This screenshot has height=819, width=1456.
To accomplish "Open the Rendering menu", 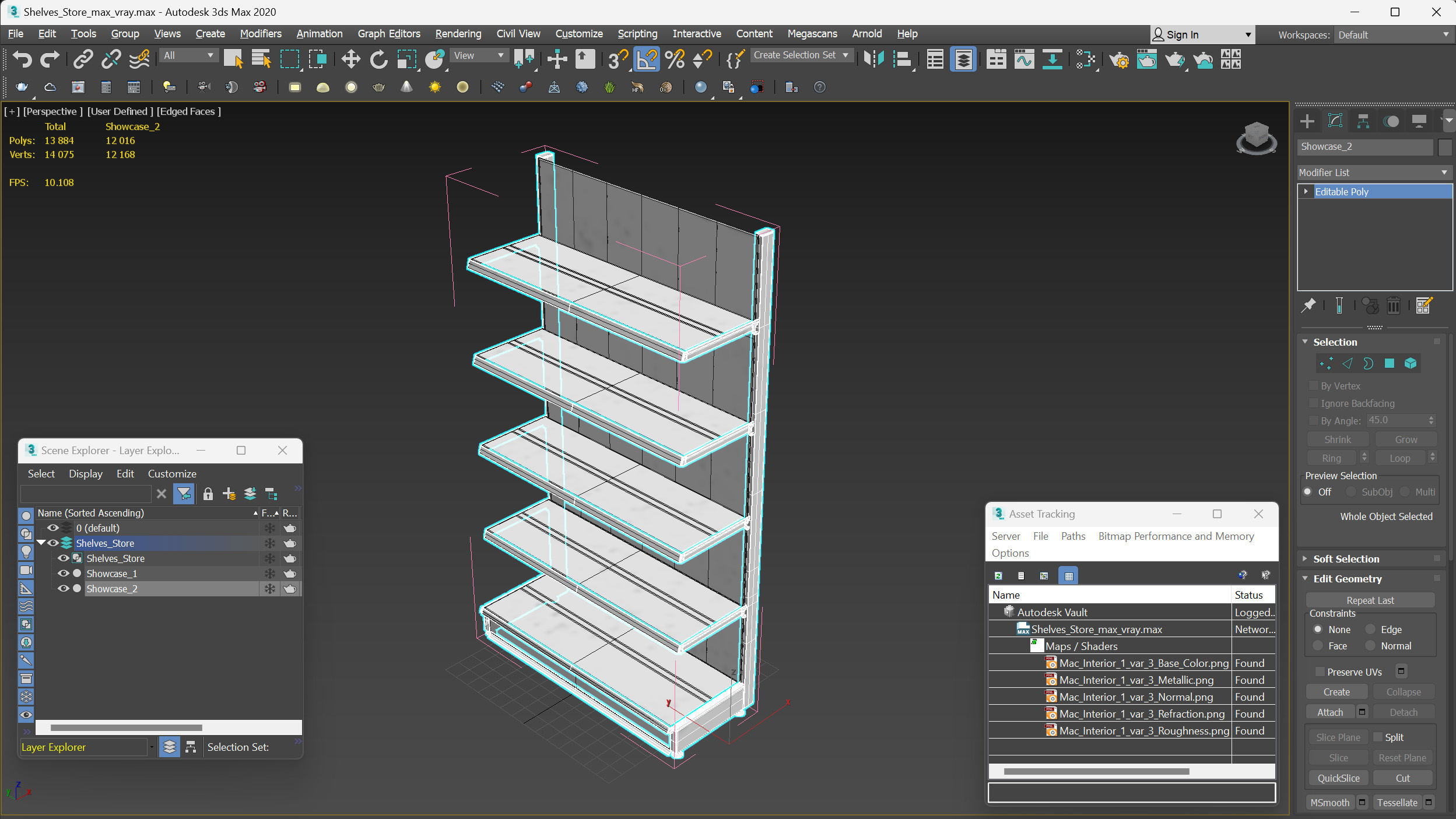I will click(x=458, y=34).
